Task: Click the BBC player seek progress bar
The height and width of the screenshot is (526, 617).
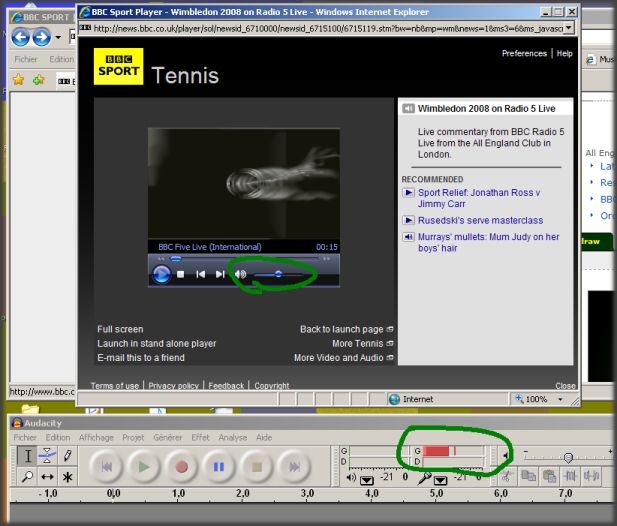Action: [244, 259]
